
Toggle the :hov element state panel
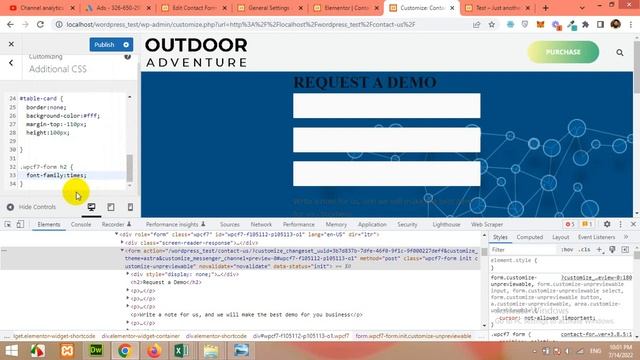[567, 249]
